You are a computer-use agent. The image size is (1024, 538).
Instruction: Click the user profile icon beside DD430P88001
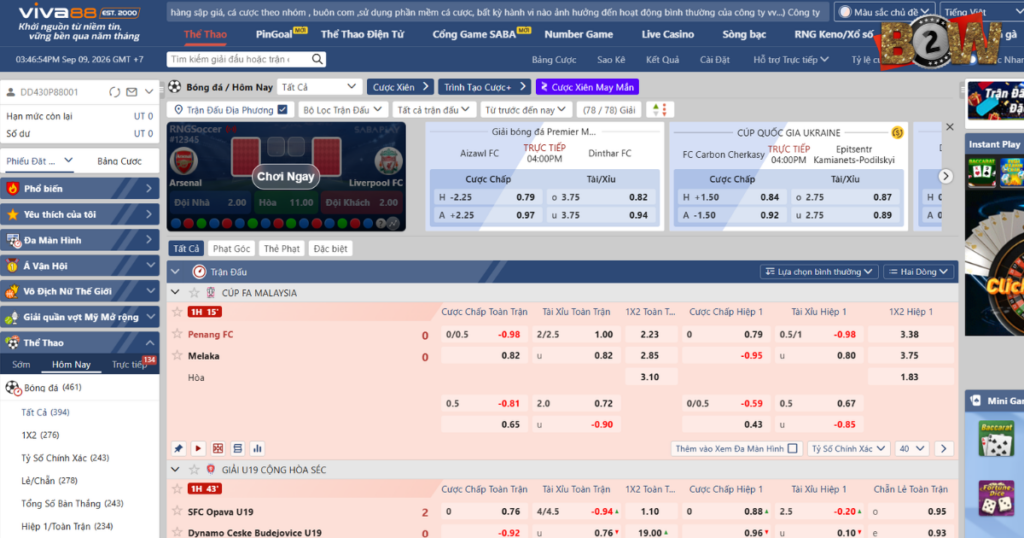point(10,92)
